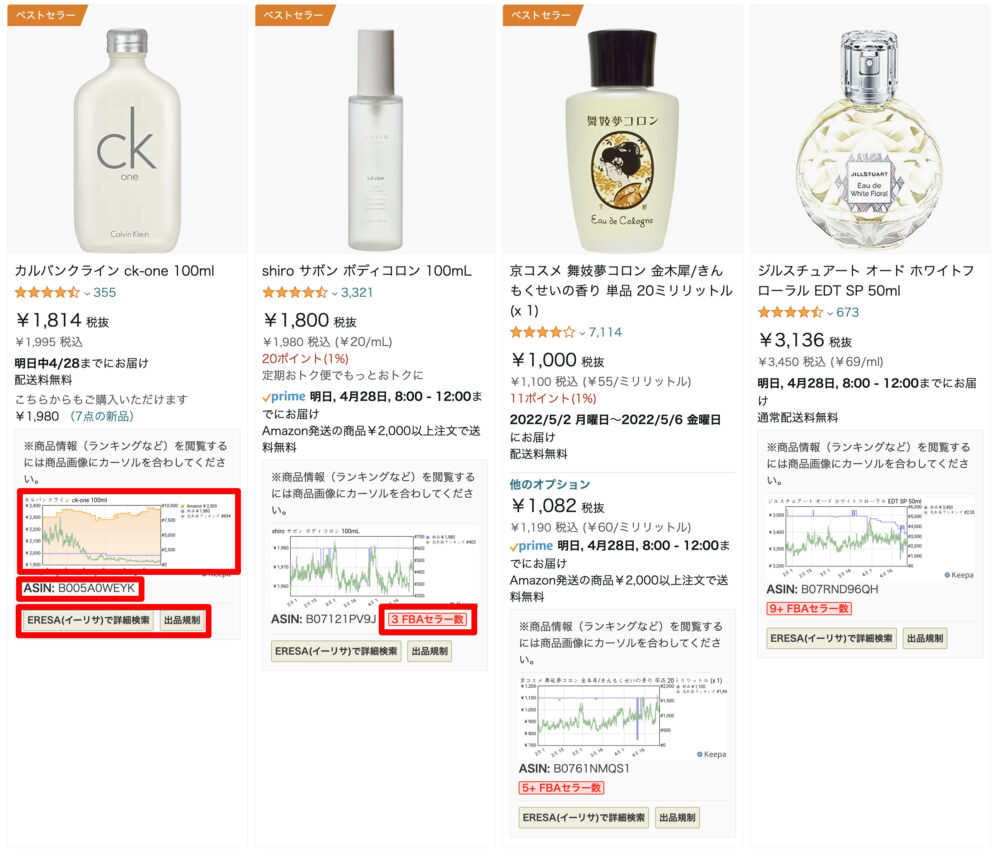Click 出品規制 button under ck-one ASIN
The height and width of the screenshot is (857, 1000).
(x=182, y=620)
